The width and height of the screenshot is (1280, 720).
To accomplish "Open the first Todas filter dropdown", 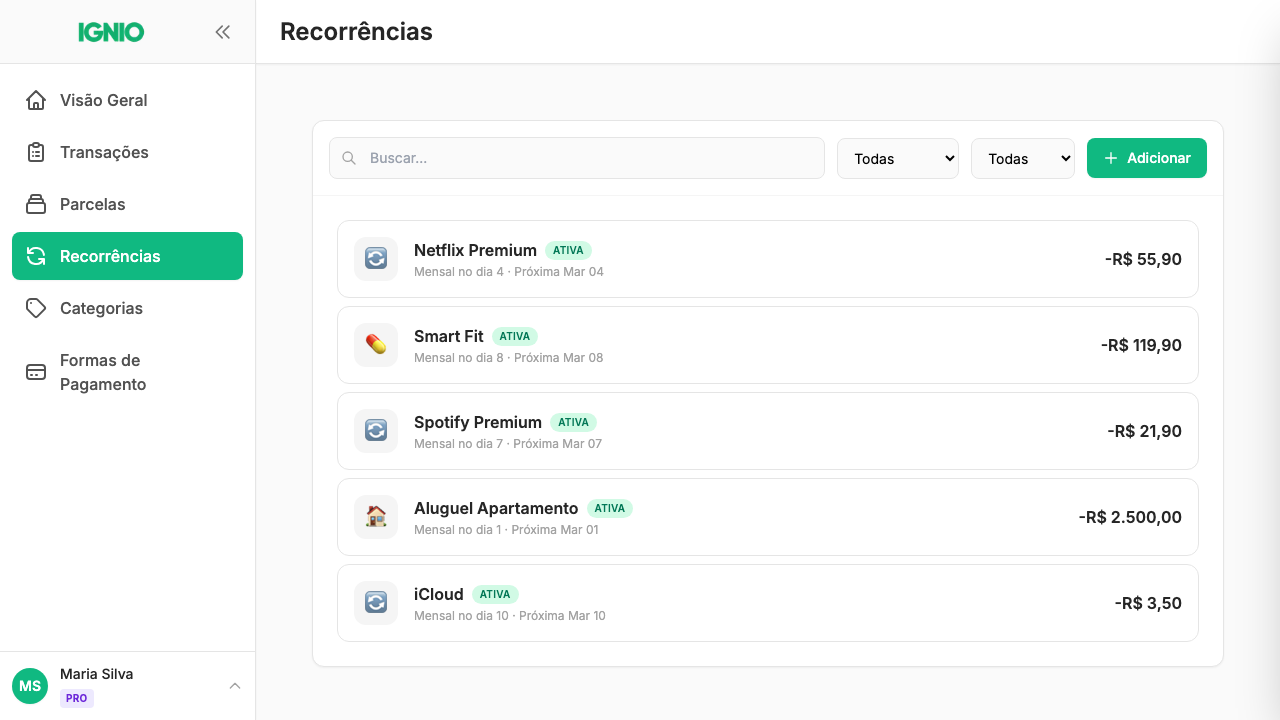I will (897, 158).
